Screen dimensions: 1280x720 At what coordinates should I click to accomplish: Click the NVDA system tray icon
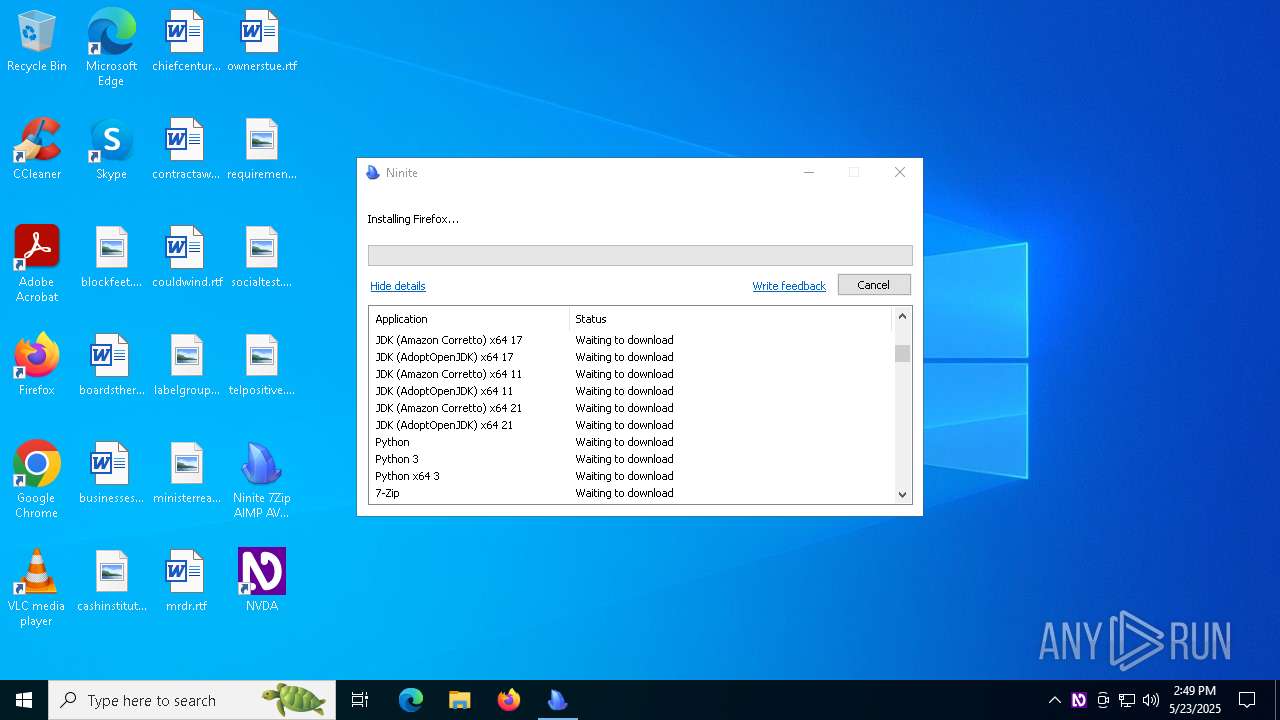point(1079,700)
